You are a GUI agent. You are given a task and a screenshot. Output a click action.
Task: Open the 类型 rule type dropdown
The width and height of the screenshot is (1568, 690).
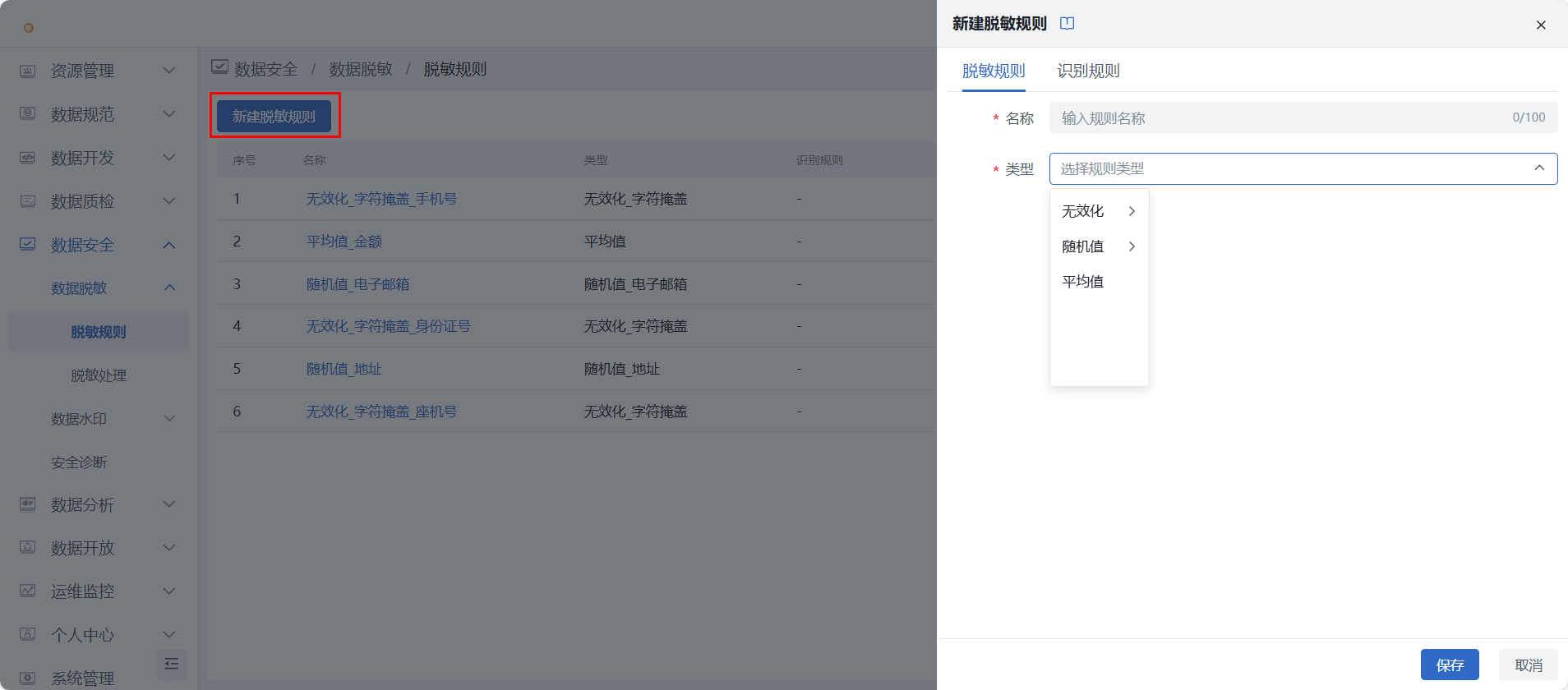(x=1303, y=168)
